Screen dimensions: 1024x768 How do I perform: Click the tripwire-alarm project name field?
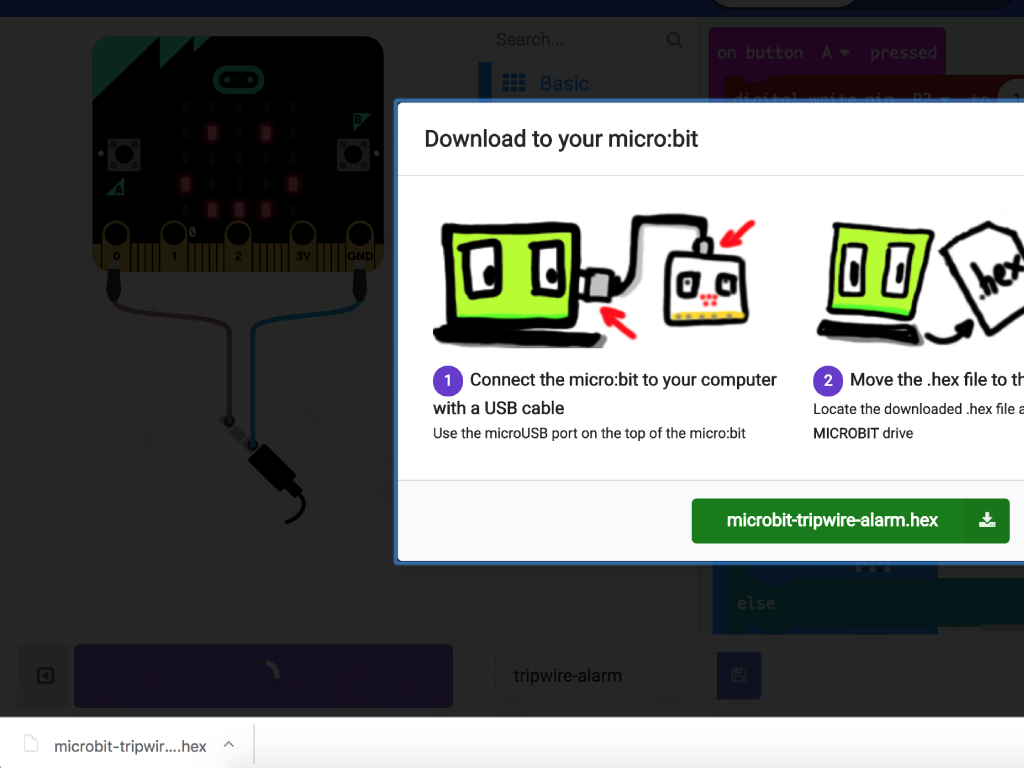[x=606, y=675]
